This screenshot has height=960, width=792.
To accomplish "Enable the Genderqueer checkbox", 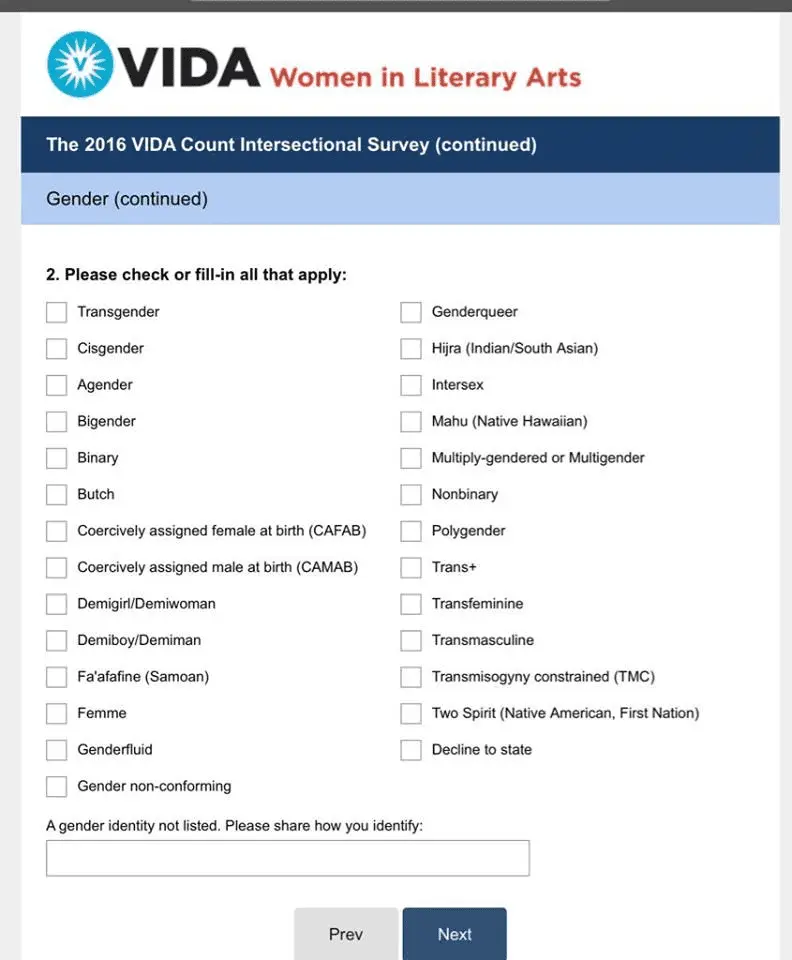I will pyautogui.click(x=411, y=312).
